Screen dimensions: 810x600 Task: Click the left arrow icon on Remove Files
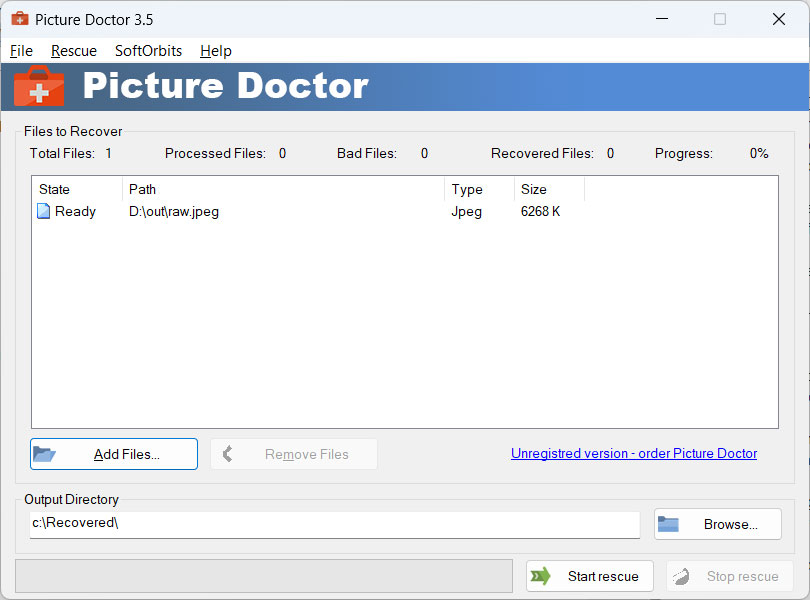click(227, 454)
